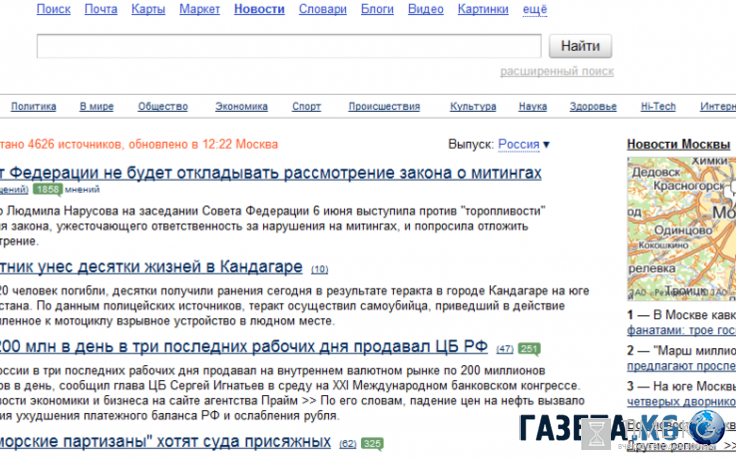
Task: Open the Словари link
Action: point(323,9)
